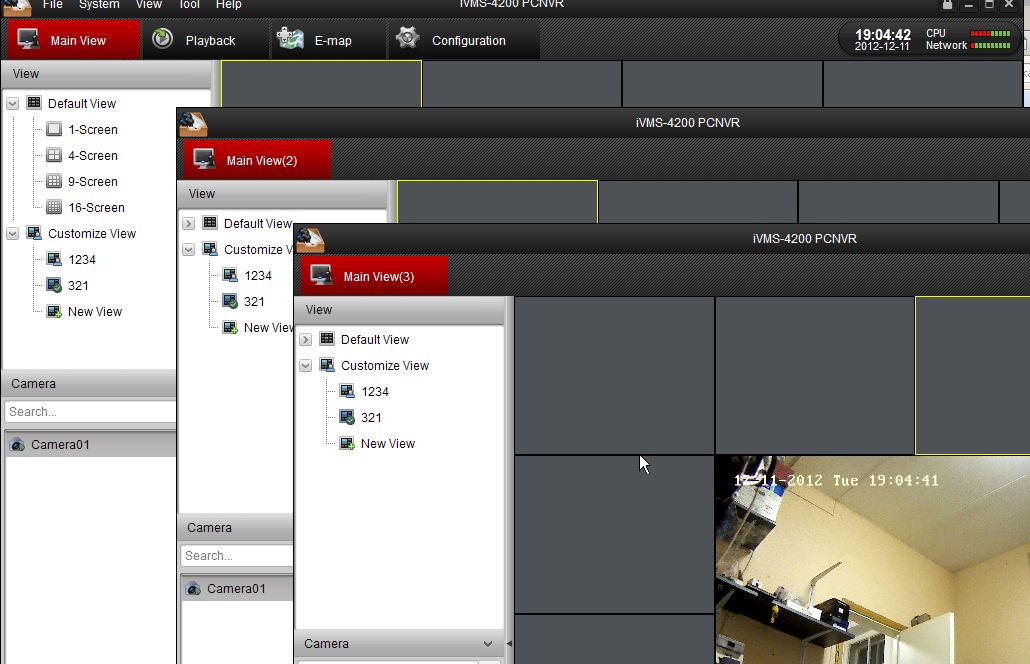
Task: Click Camera01 dome icon in main window
Action: (18, 445)
